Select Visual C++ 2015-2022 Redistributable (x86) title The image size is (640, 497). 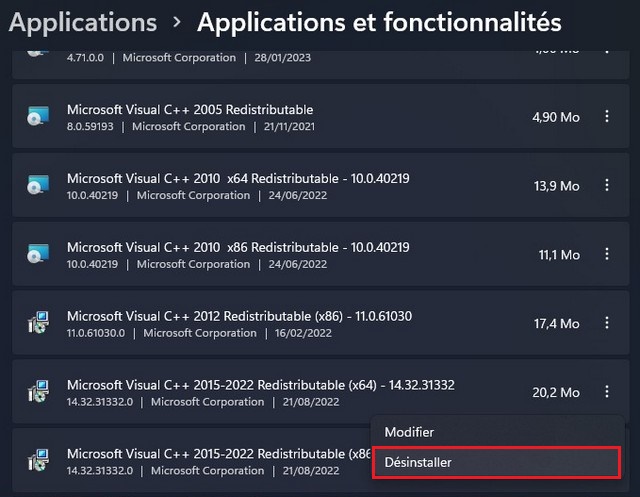click(x=219, y=454)
